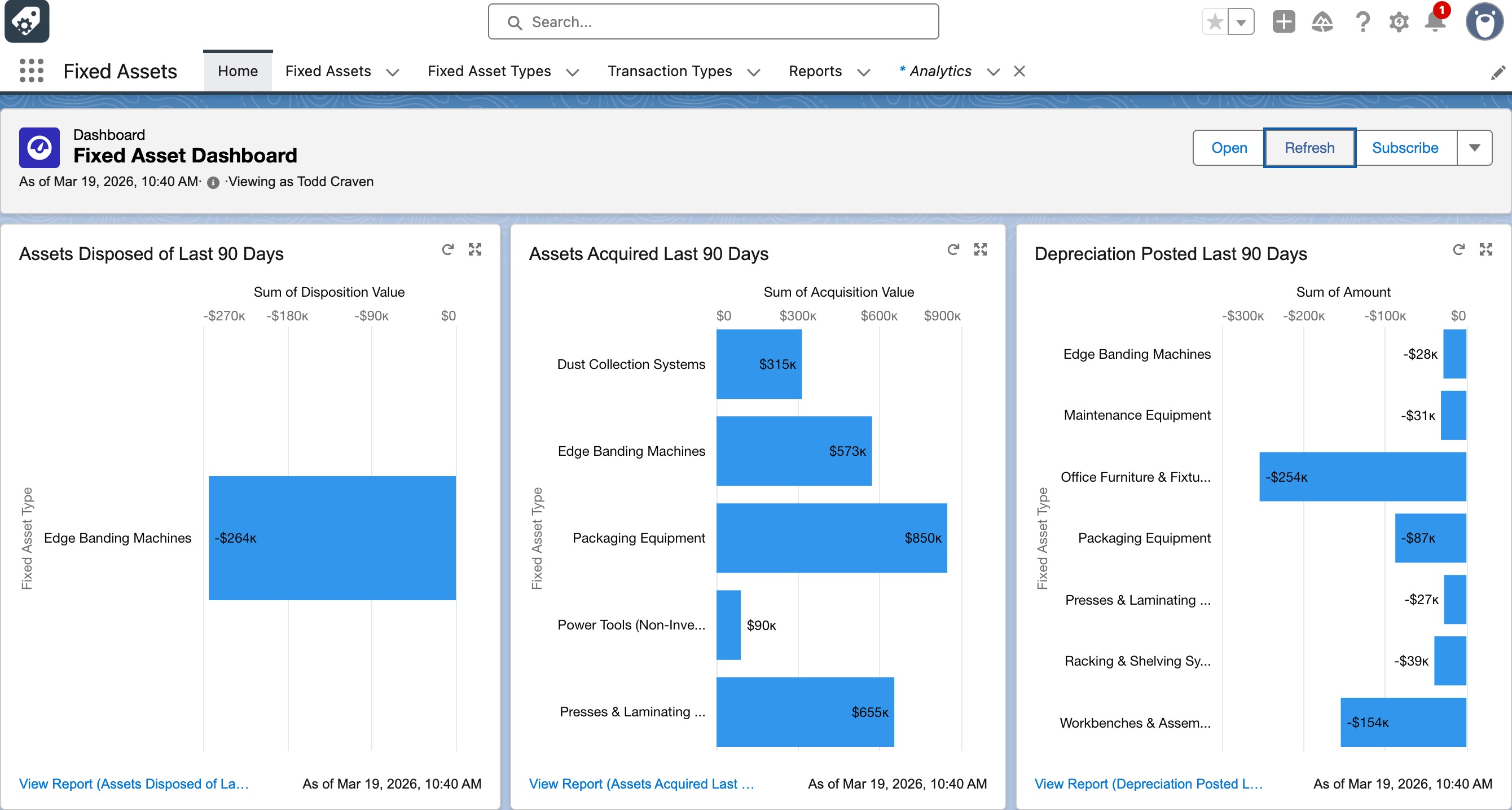This screenshot has height=810, width=1512.
Task: Open View Report for Assets Acquired Last 90 Days
Action: click(640, 783)
